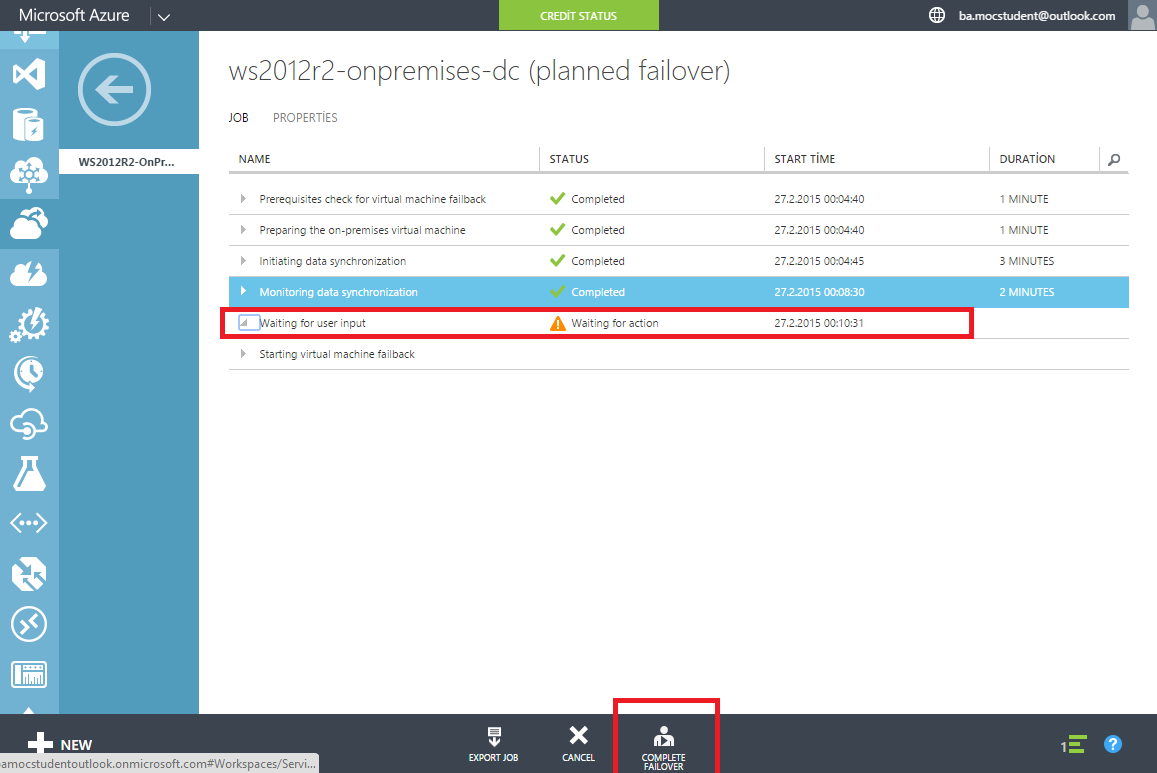The height and width of the screenshot is (773, 1157).
Task: Click the New plus button
Action: click(x=60, y=744)
